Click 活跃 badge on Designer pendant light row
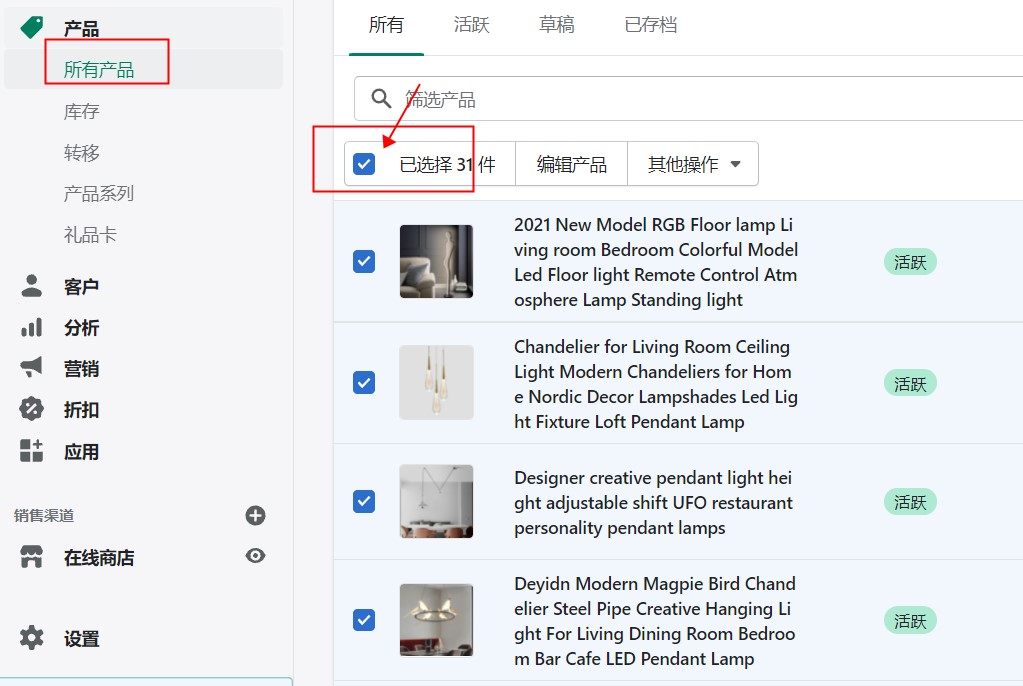Image resolution: width=1023 pixels, height=686 pixels. (910, 502)
